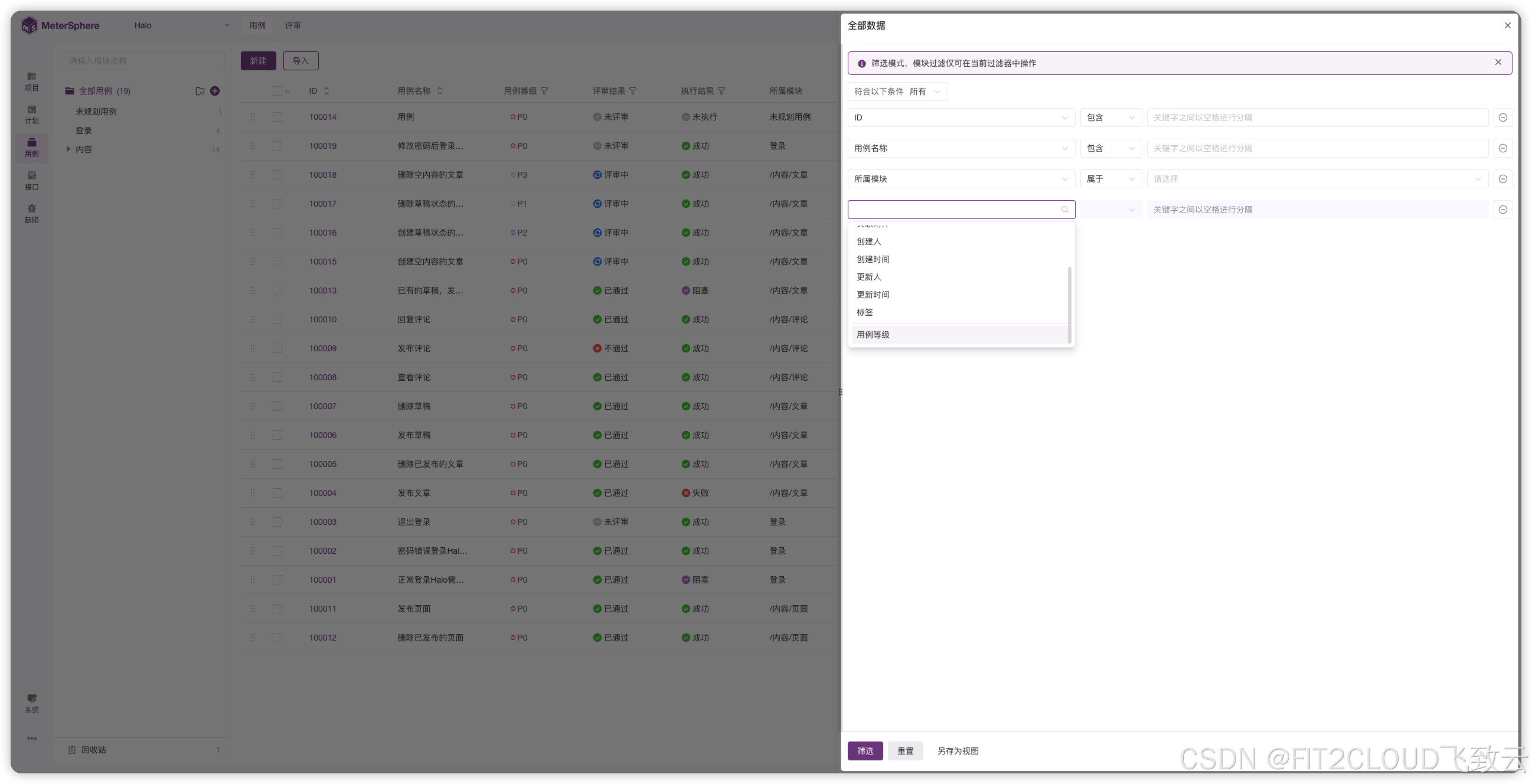Click the drawer width drag handle
Image resolution: width=1532 pixels, height=784 pixels.
point(840,392)
